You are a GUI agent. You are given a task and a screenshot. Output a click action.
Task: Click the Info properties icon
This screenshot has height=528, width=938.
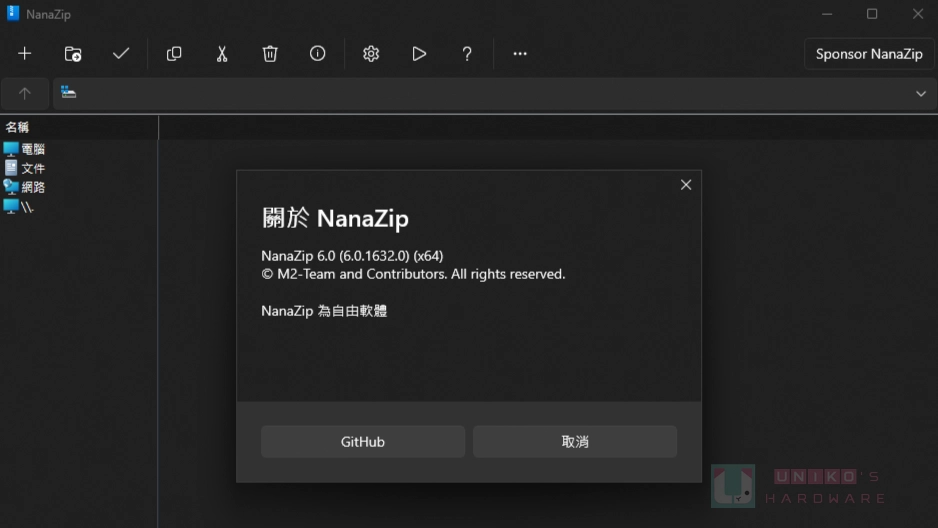coord(318,54)
